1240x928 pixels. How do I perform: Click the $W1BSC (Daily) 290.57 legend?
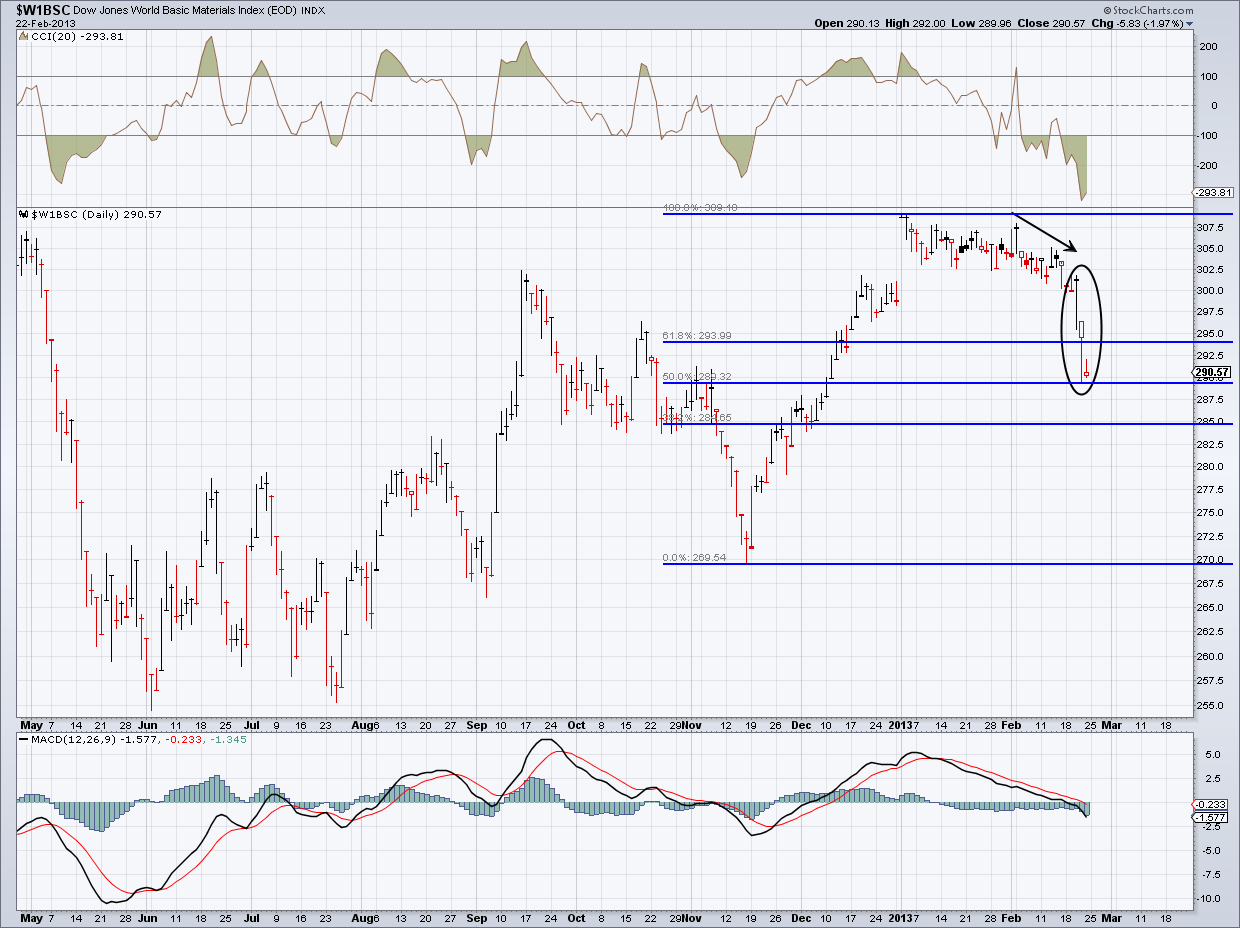97,215
